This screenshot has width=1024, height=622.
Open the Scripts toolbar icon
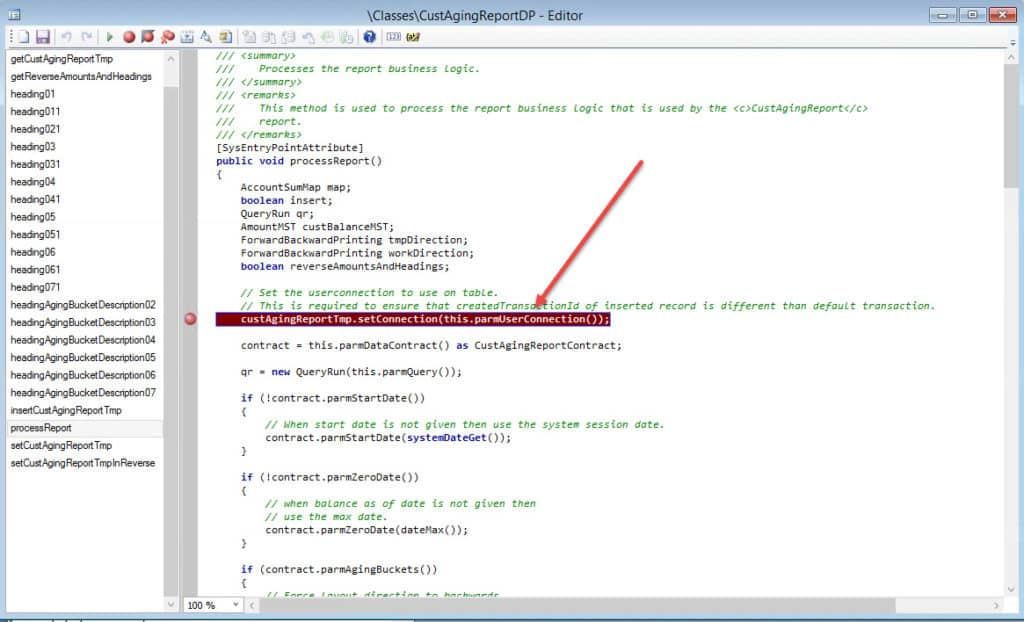tap(225, 37)
